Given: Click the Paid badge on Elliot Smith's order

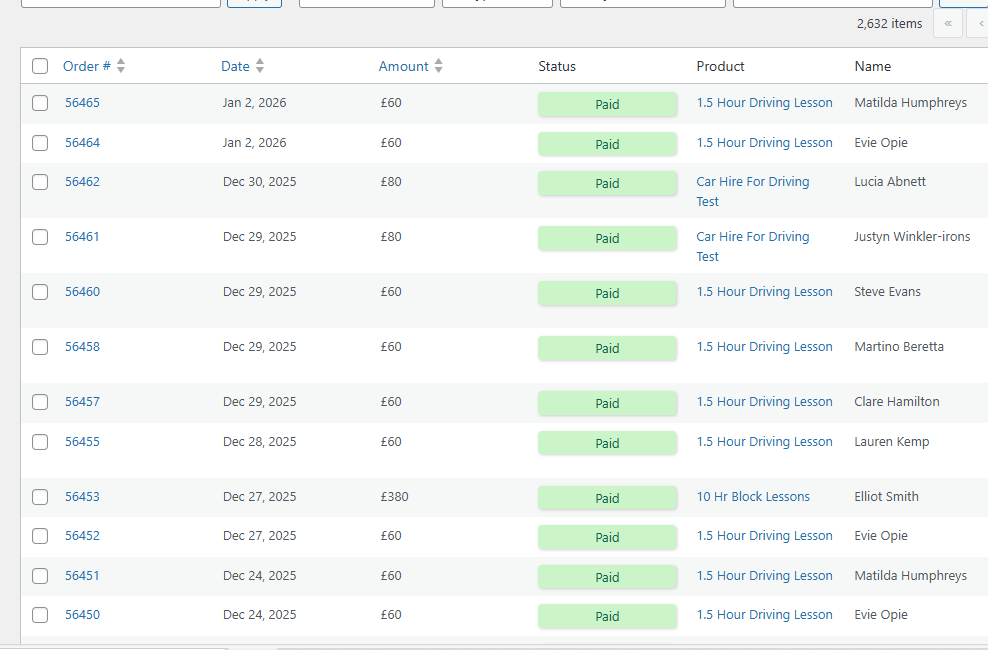Looking at the screenshot, I should [x=607, y=498].
